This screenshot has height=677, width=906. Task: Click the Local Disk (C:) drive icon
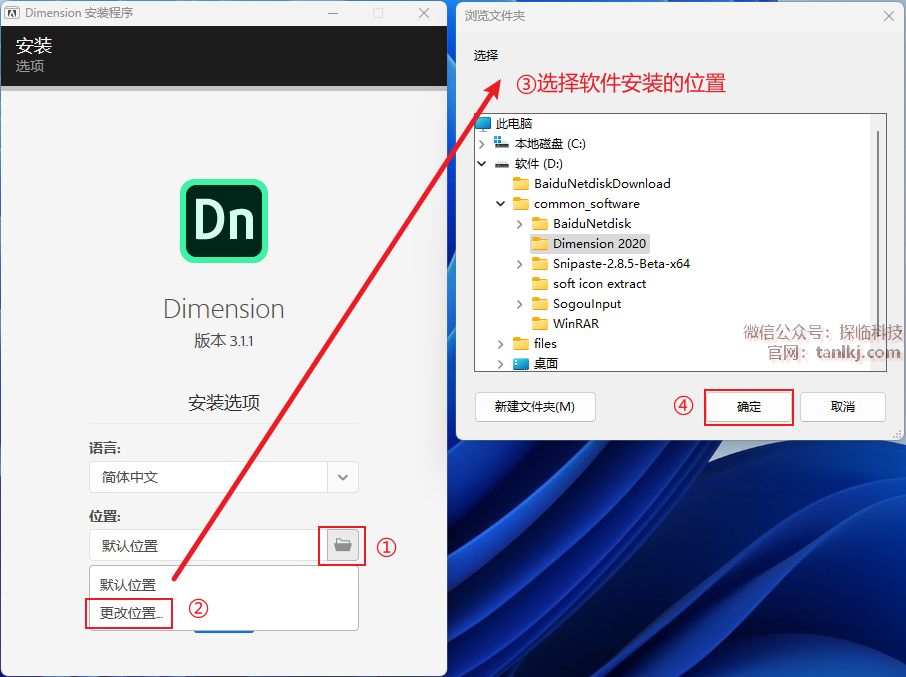501,143
